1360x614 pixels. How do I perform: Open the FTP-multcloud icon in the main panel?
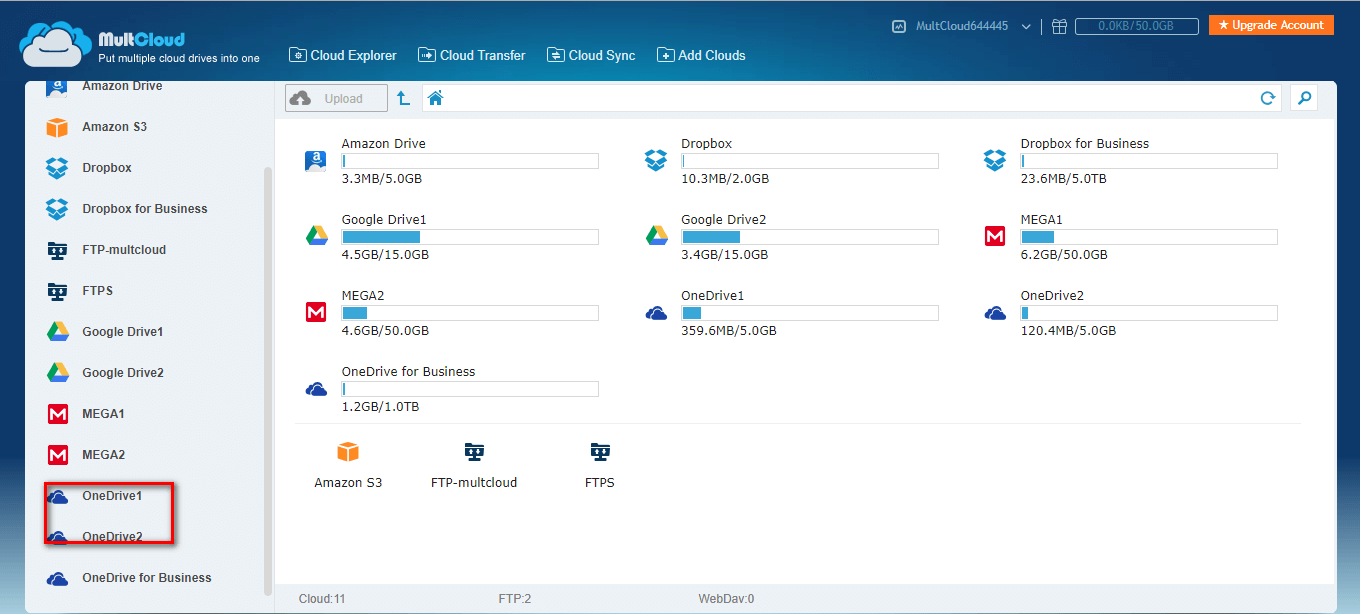(474, 452)
